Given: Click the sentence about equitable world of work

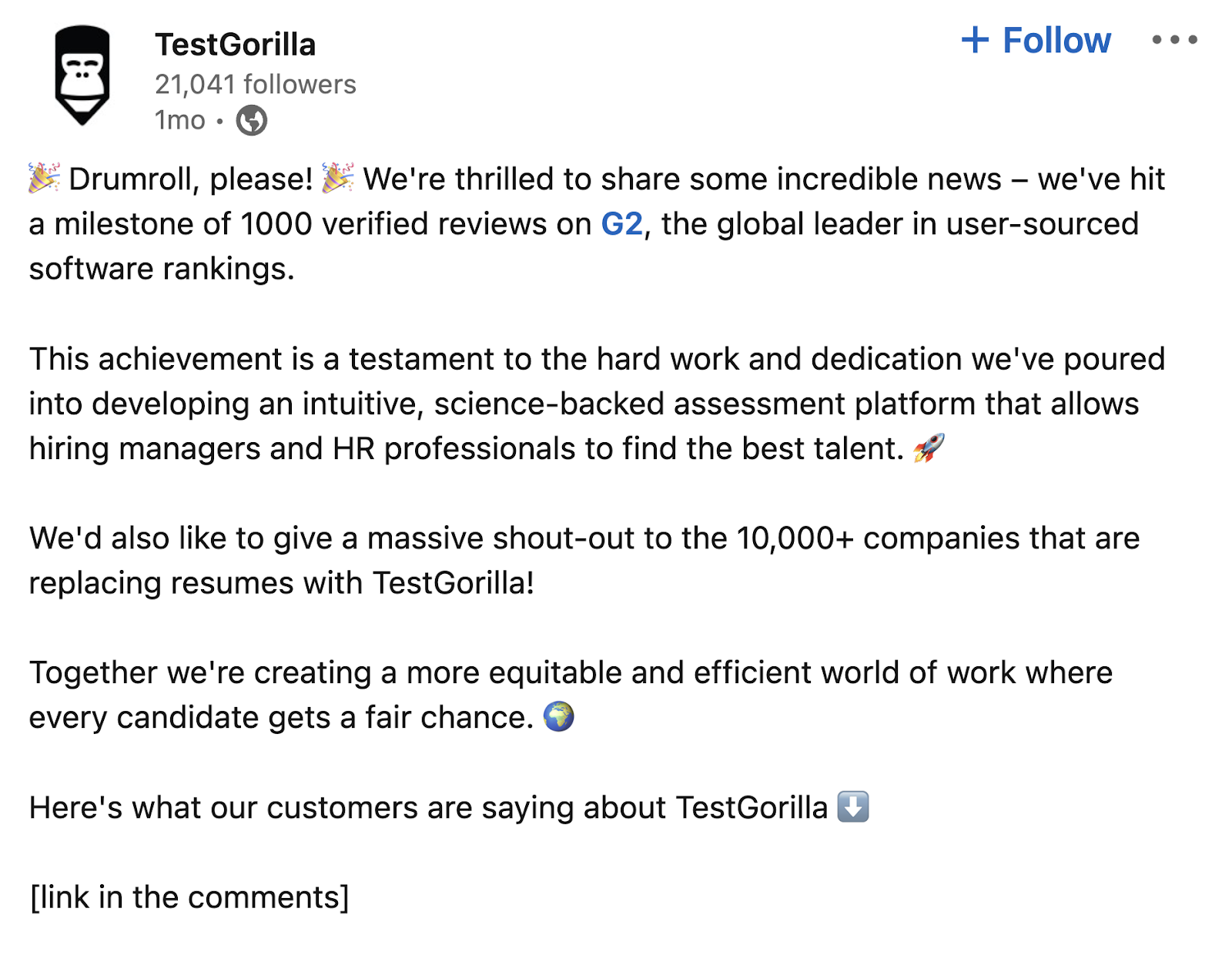Looking at the screenshot, I should (x=570, y=672).
